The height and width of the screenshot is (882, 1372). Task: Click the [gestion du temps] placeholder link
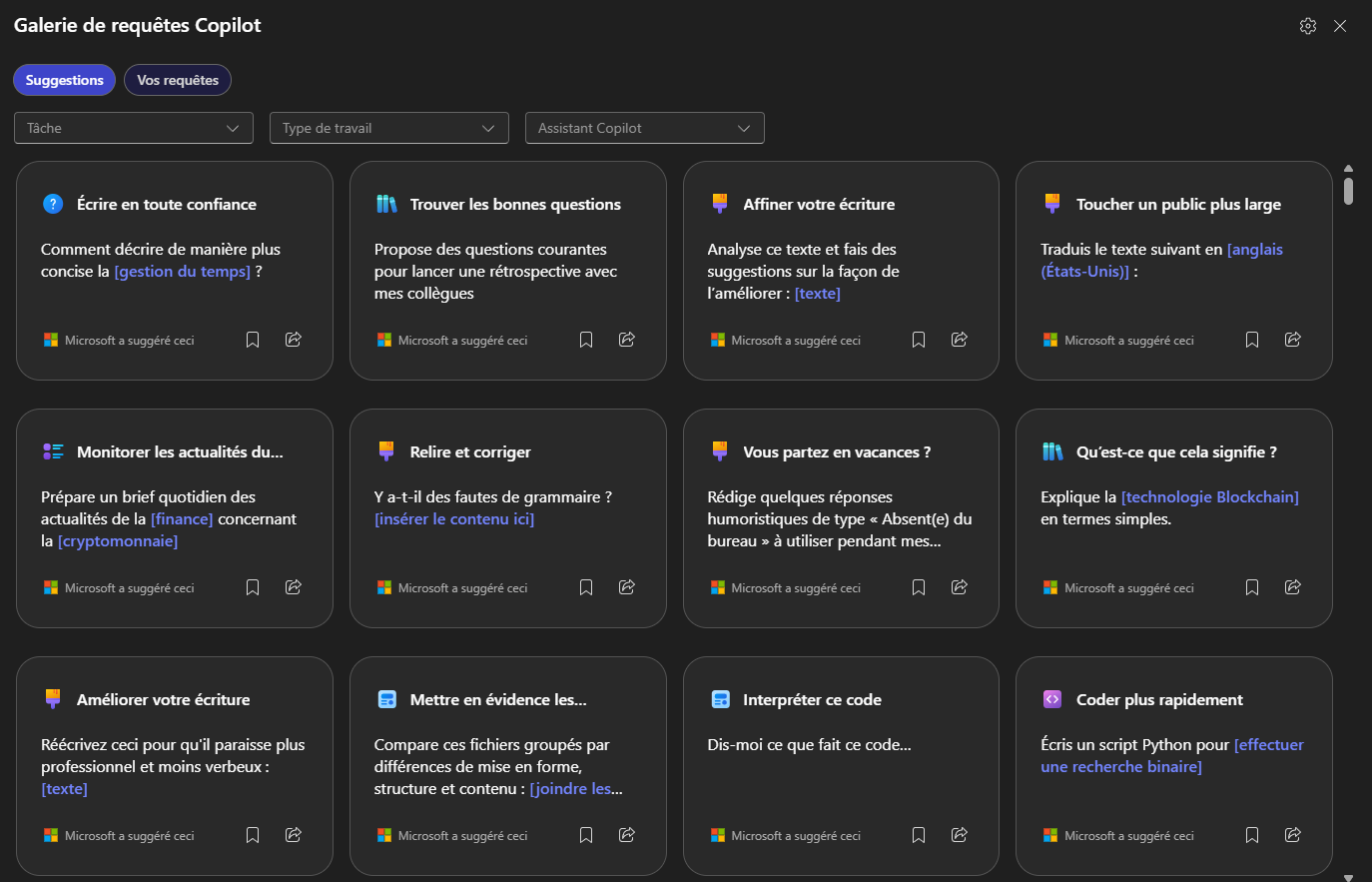(x=183, y=272)
